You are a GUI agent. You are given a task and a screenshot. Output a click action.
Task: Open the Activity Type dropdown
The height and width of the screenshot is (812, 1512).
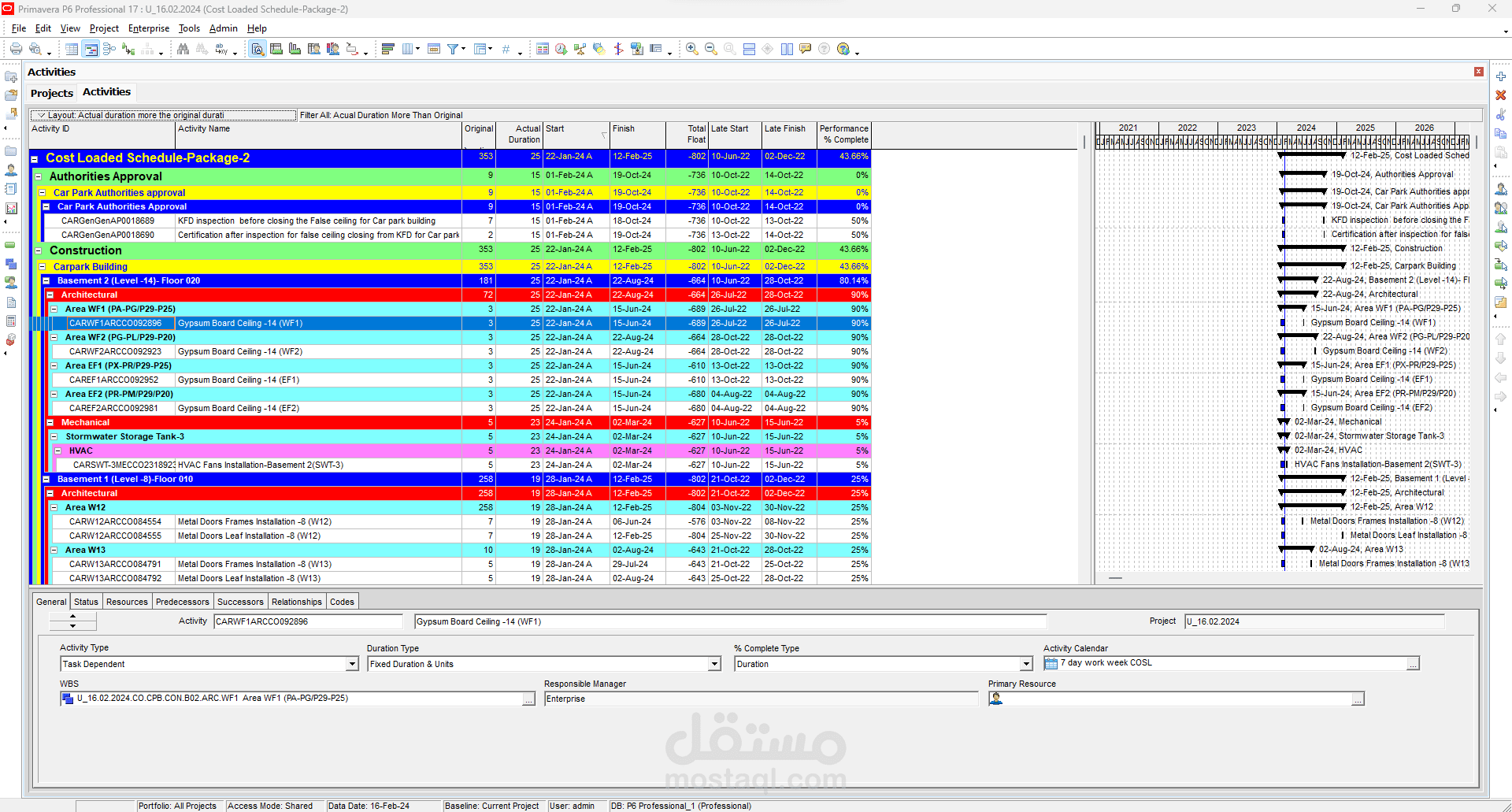[352, 664]
